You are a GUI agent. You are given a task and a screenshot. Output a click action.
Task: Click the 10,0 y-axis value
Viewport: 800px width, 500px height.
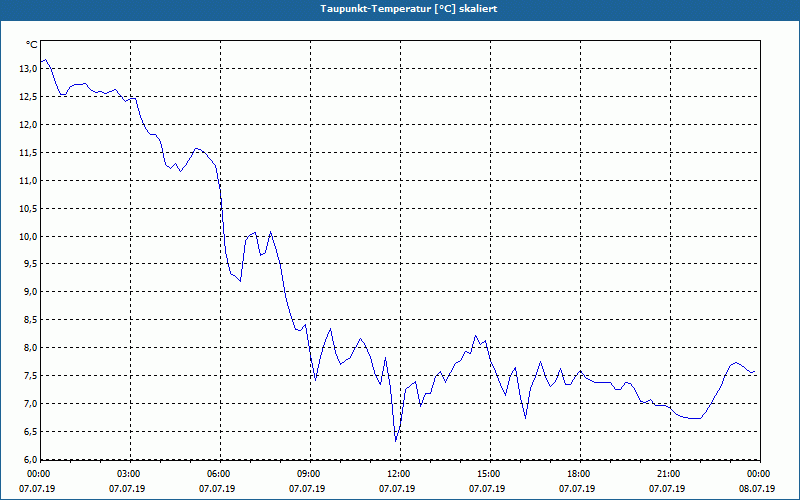(x=28, y=237)
